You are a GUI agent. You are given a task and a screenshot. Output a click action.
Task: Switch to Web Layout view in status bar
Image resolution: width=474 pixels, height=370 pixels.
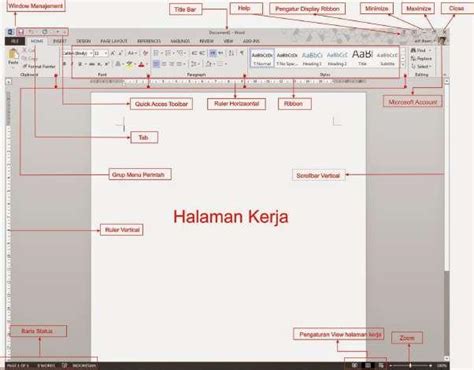tap(381, 366)
